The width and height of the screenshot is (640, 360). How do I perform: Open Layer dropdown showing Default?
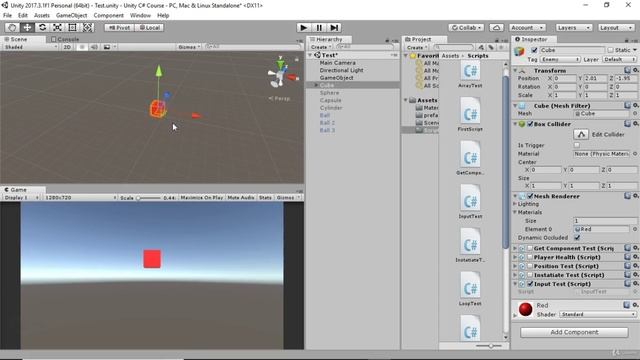[619, 60]
